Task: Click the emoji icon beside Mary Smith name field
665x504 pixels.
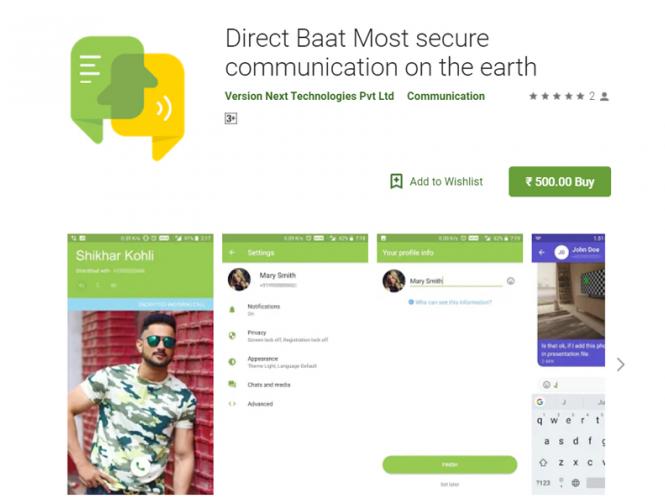Action: pos(511,281)
